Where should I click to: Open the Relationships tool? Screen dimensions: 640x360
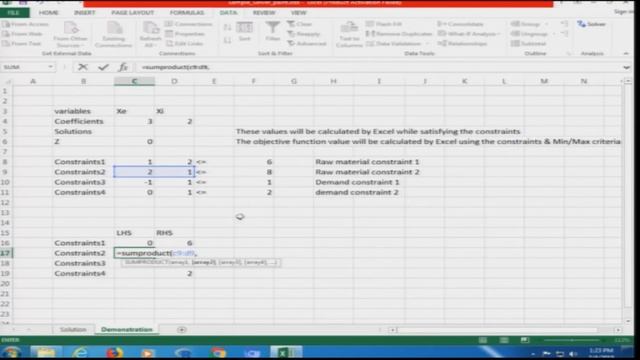[463, 44]
